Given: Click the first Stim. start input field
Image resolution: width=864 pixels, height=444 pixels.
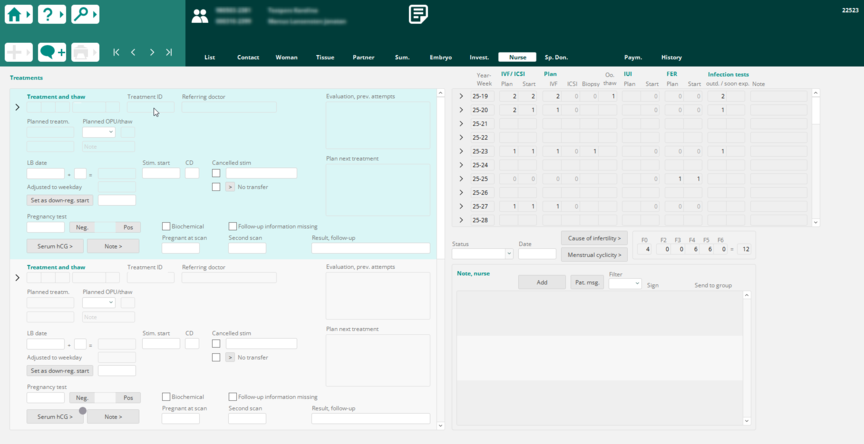Looking at the screenshot, I should (x=161, y=173).
